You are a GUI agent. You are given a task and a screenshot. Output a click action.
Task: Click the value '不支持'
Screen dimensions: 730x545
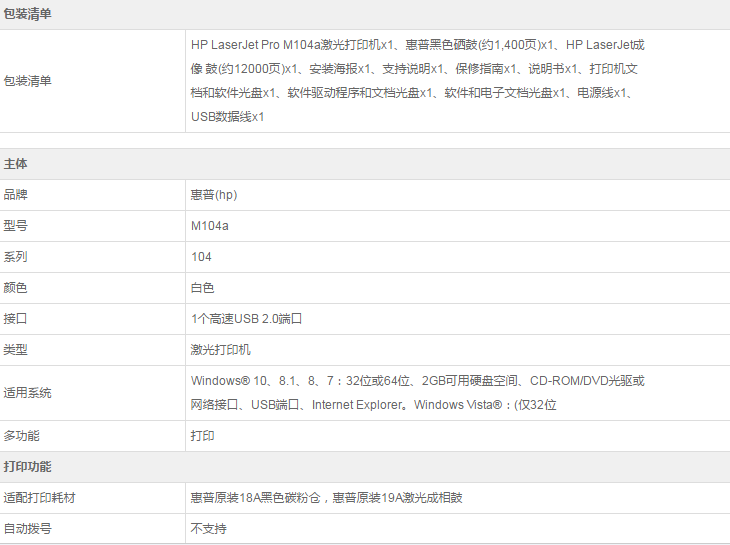[209, 529]
